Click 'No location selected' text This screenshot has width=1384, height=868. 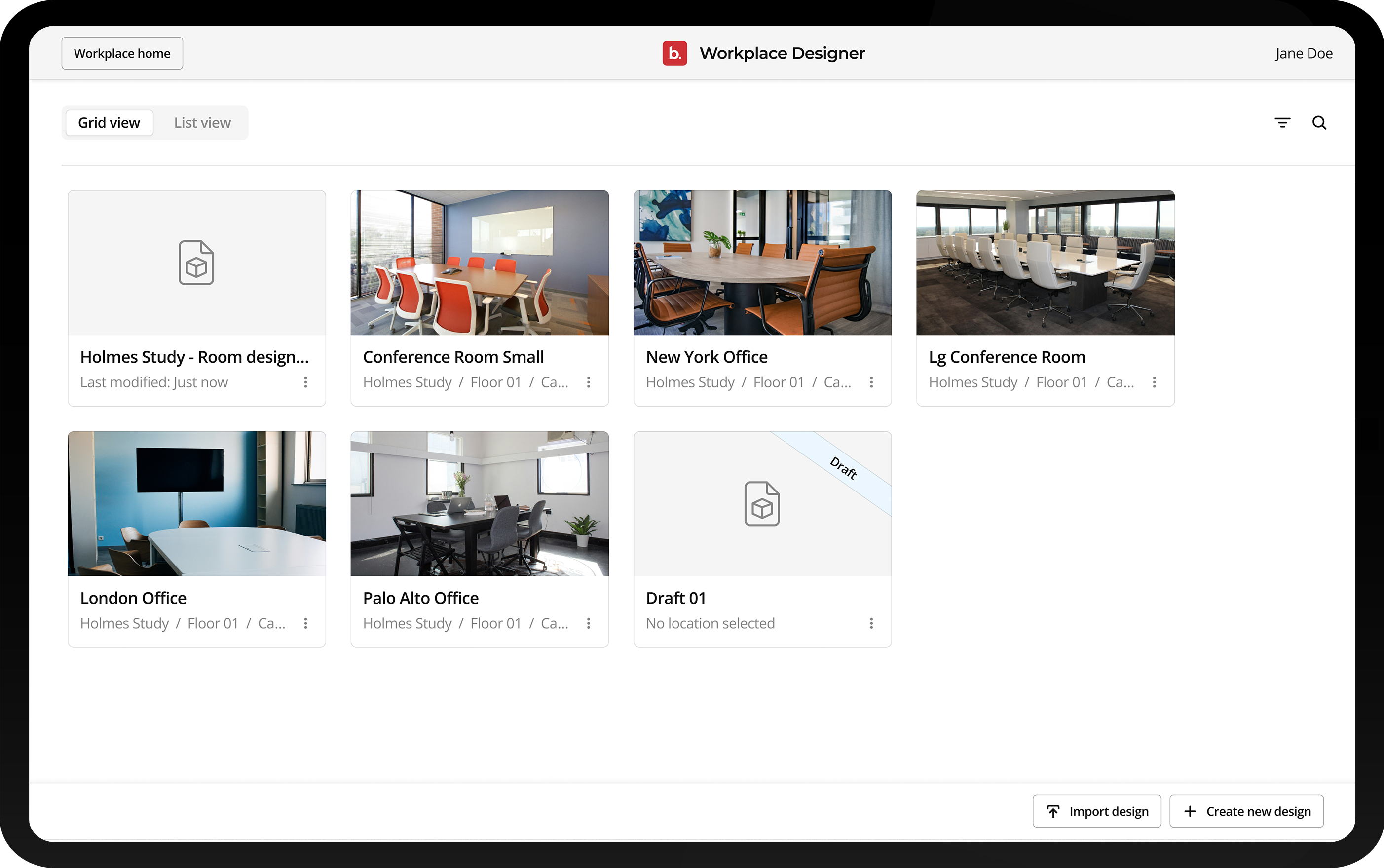point(710,623)
